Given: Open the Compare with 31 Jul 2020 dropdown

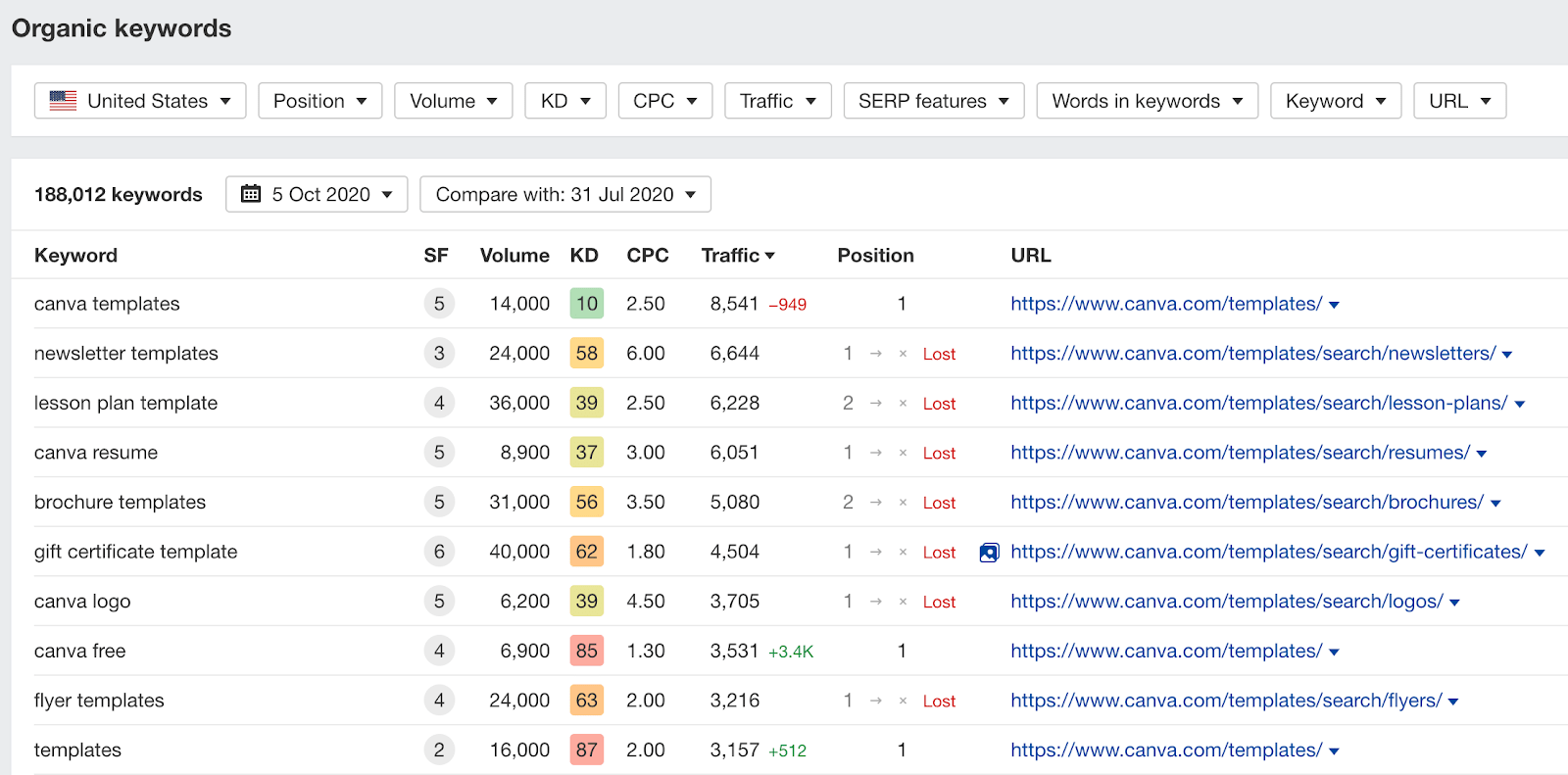Looking at the screenshot, I should [565, 194].
